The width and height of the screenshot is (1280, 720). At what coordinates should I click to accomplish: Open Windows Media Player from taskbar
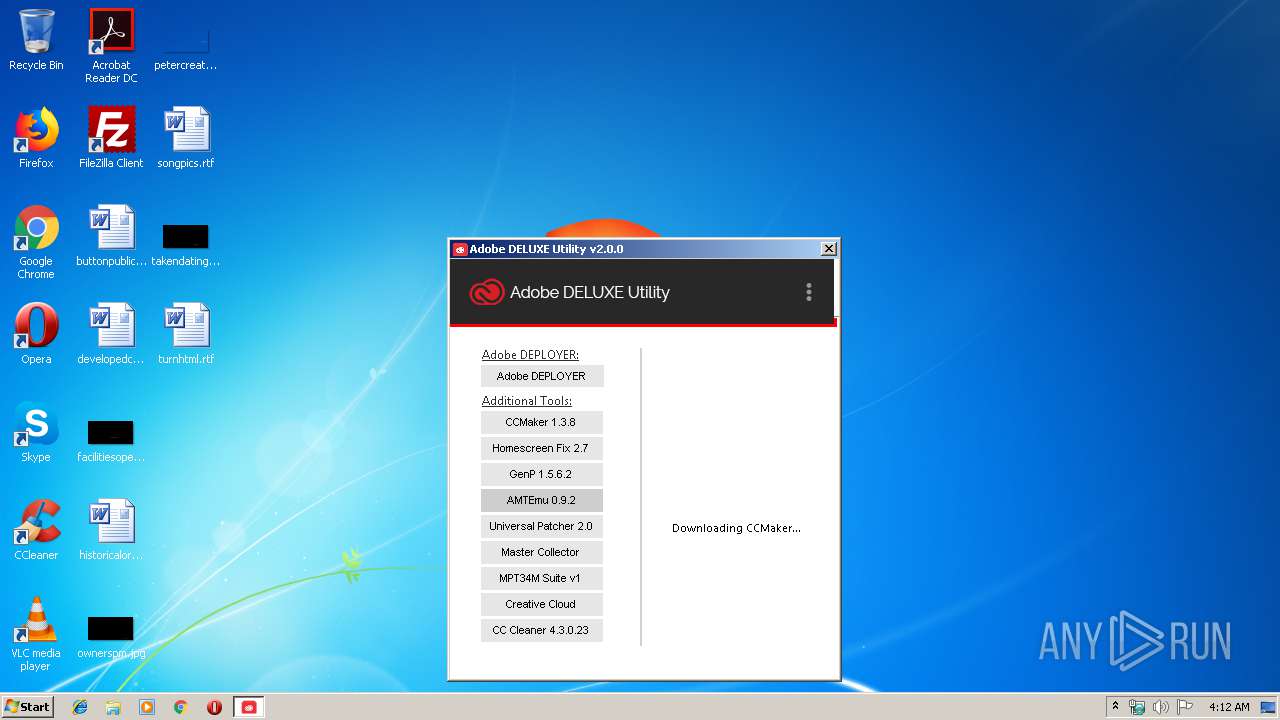coord(147,707)
